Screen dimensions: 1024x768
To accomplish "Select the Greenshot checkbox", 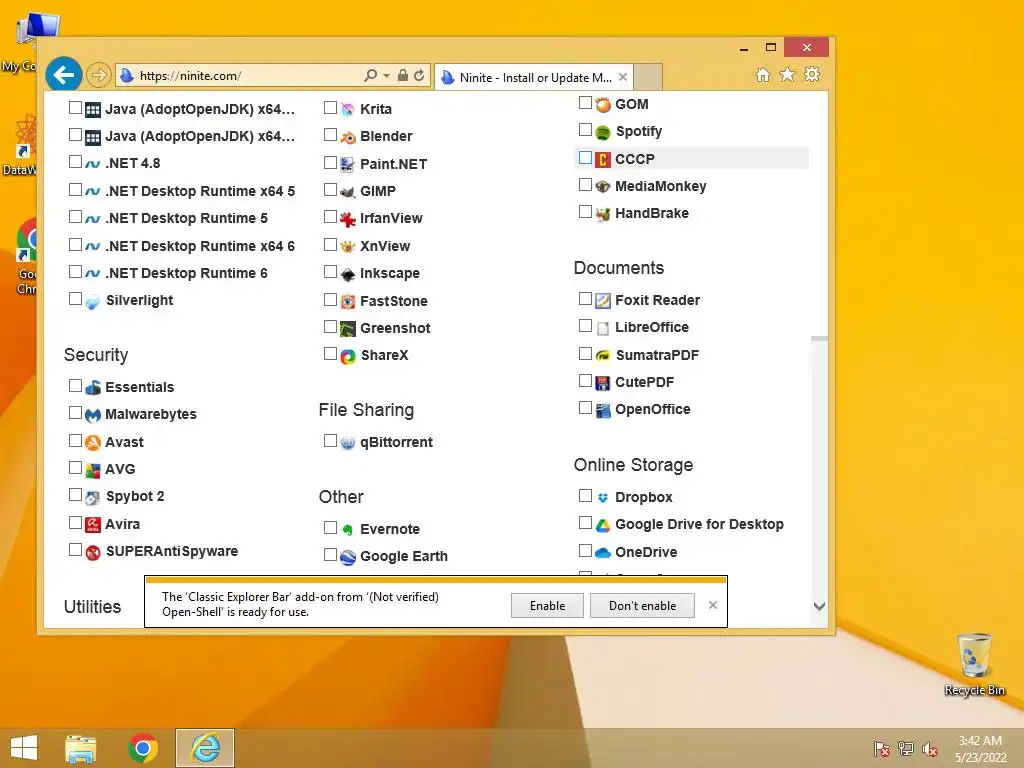I will pos(330,327).
